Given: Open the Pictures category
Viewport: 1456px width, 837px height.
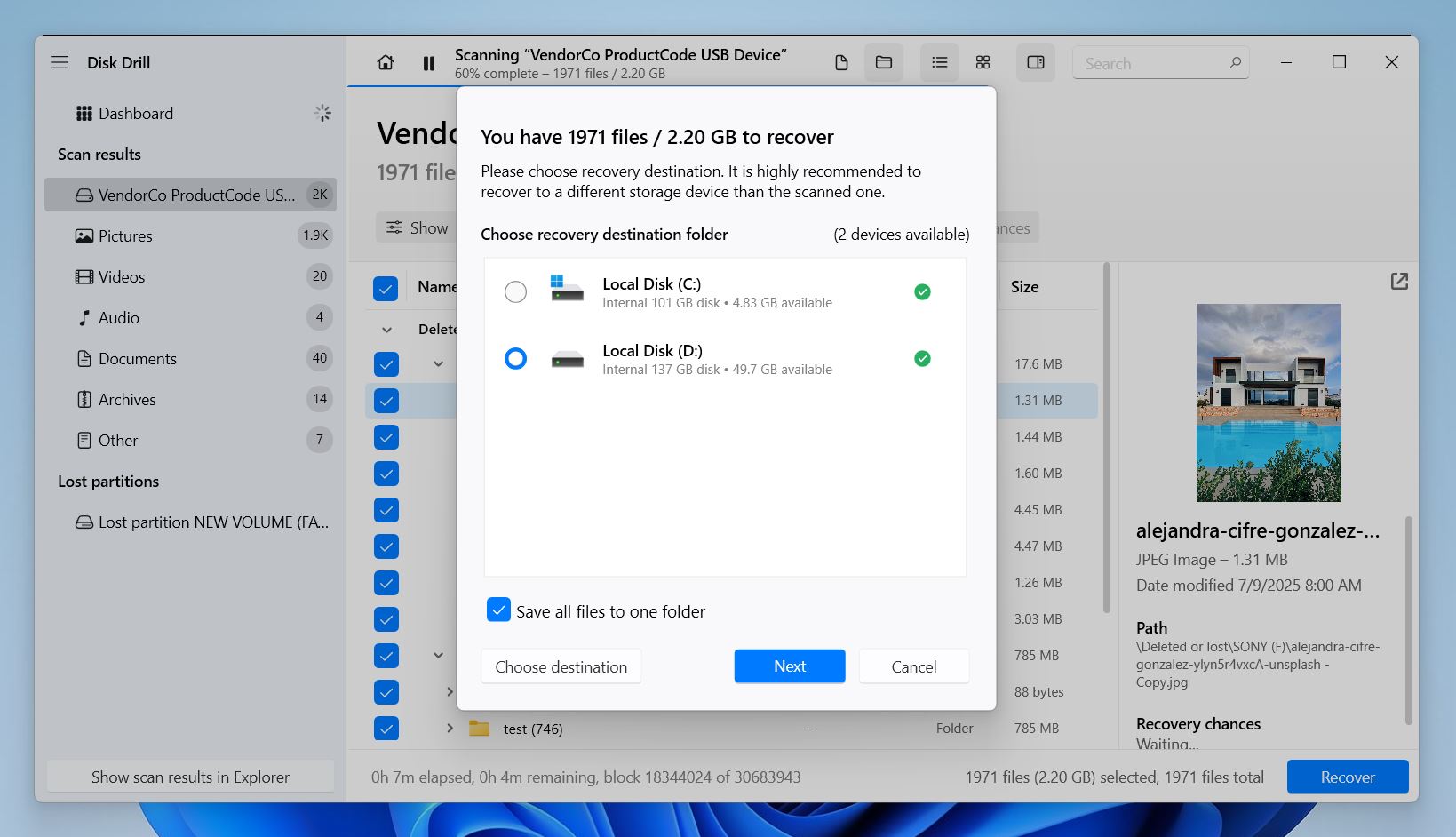Looking at the screenshot, I should (190, 235).
